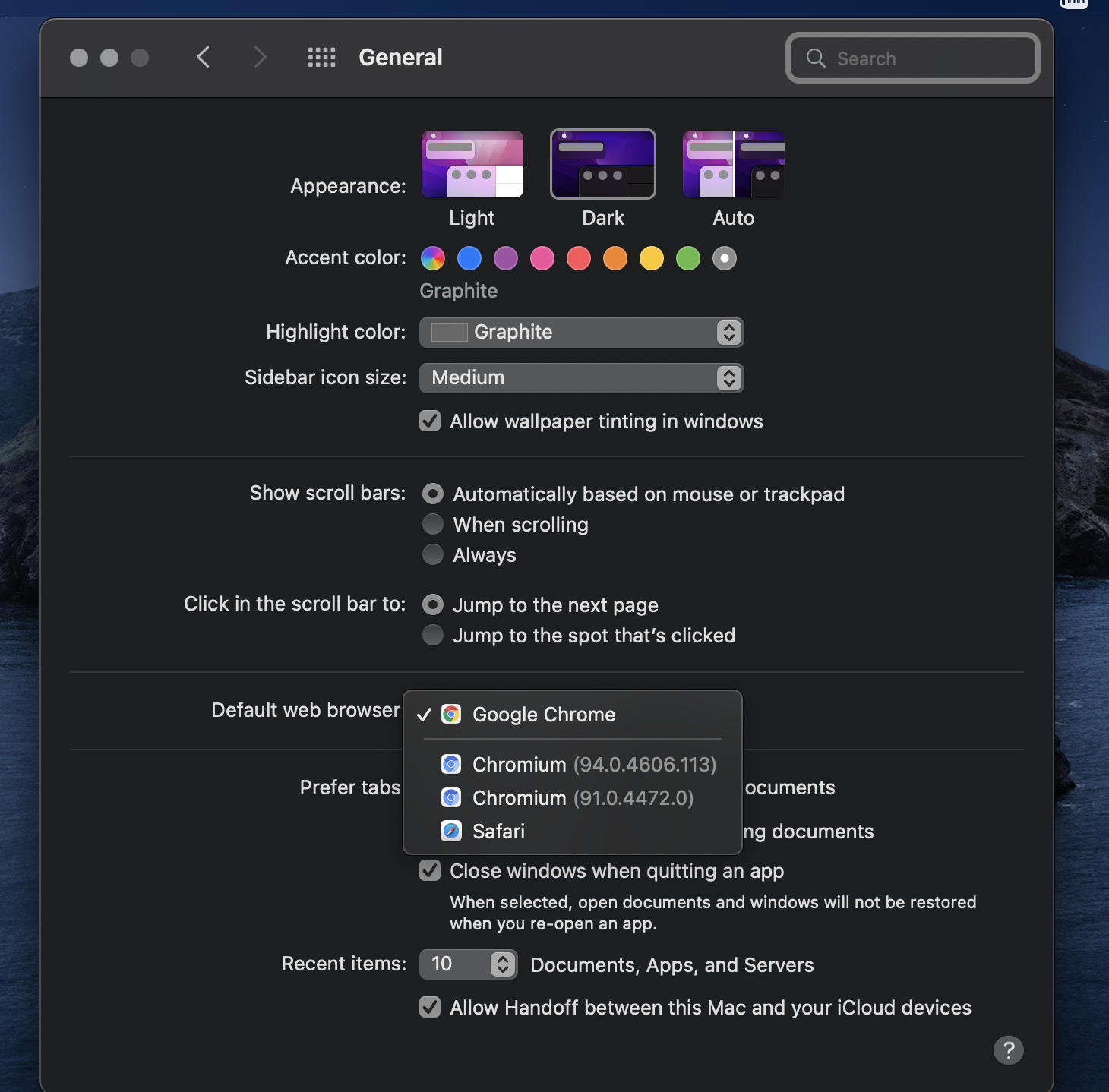
Task: Choose Chromium (91.0.4472.0) from the list
Action: point(573,798)
